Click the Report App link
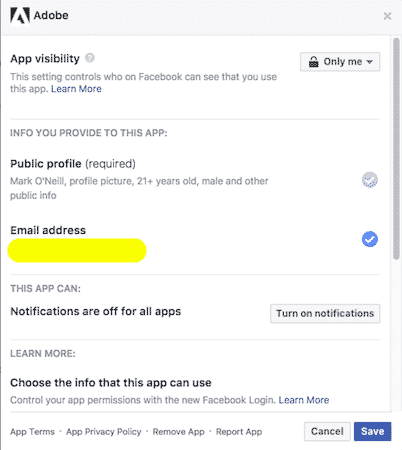 click(x=239, y=432)
